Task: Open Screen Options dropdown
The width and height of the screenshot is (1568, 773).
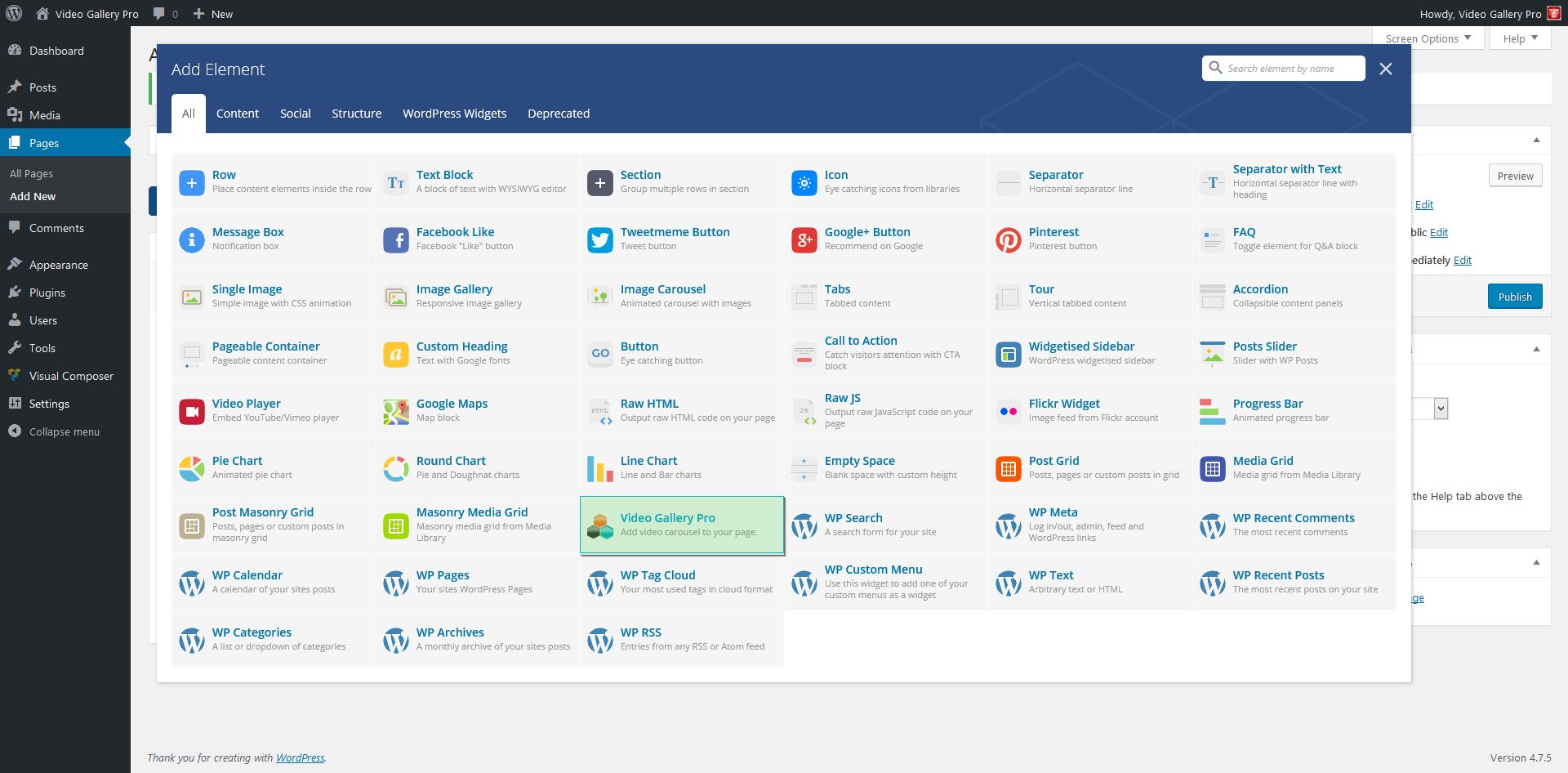Action: (1428, 38)
